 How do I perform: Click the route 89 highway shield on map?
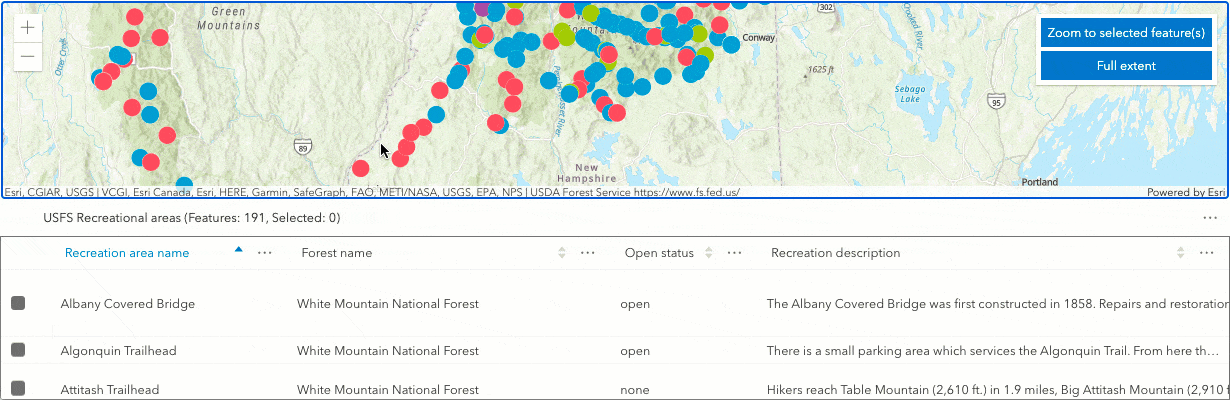pyautogui.click(x=302, y=147)
